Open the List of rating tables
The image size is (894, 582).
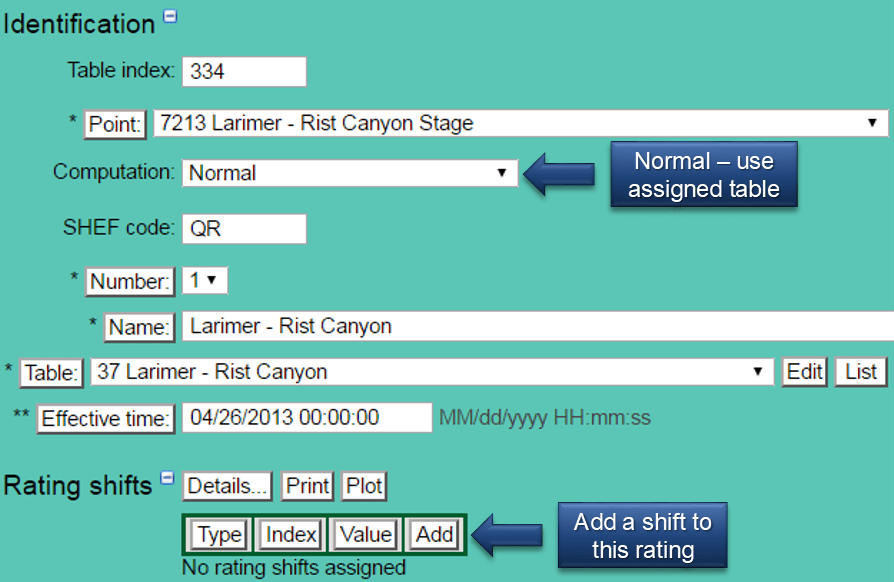859,371
